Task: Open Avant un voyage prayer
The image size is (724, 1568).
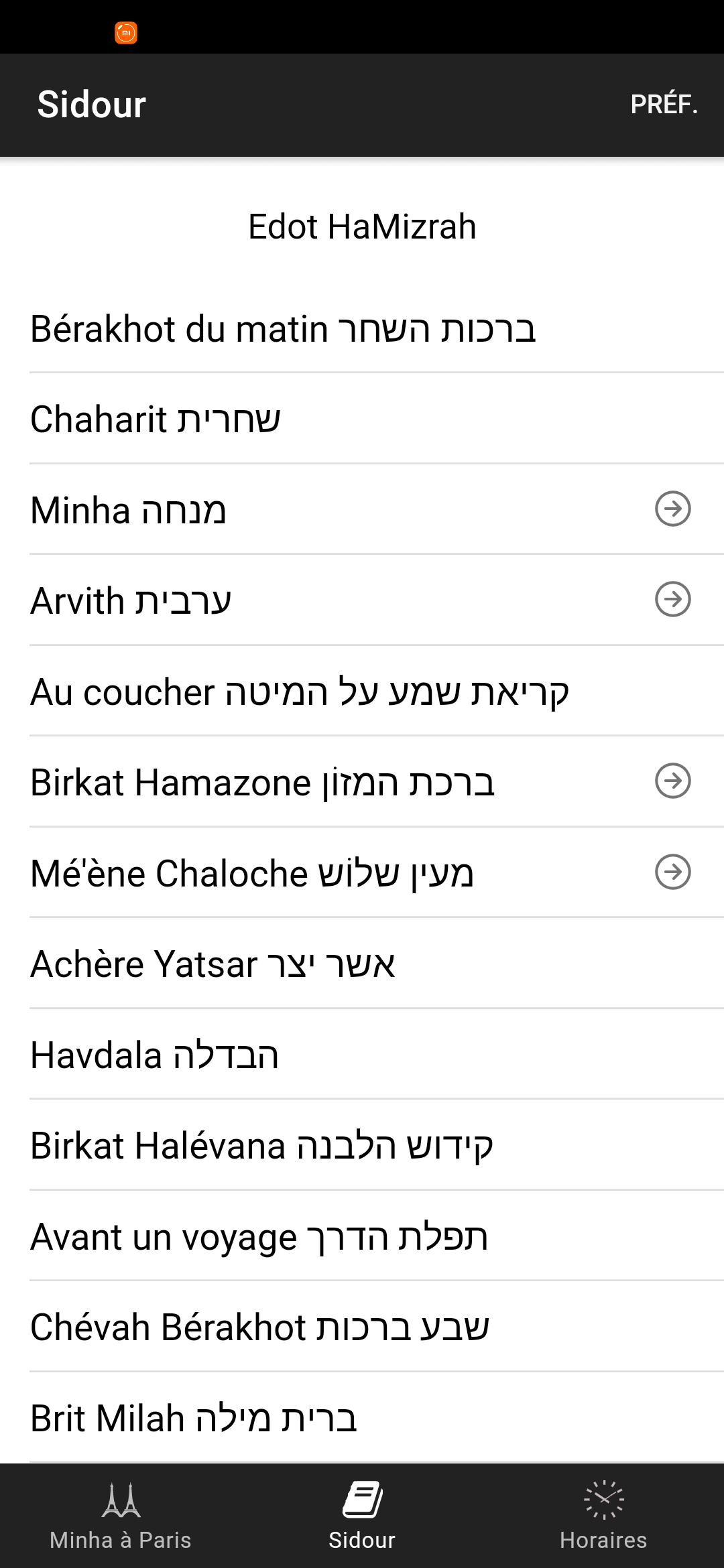Action: [x=362, y=1236]
